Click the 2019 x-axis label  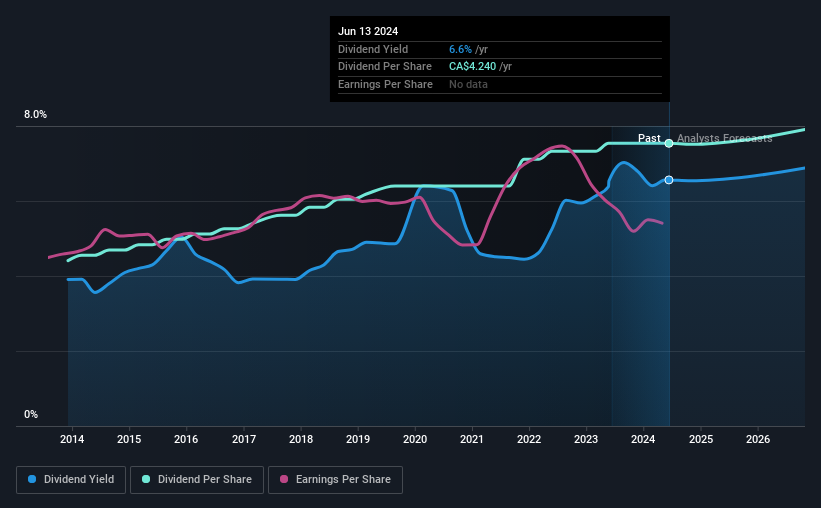(x=358, y=439)
